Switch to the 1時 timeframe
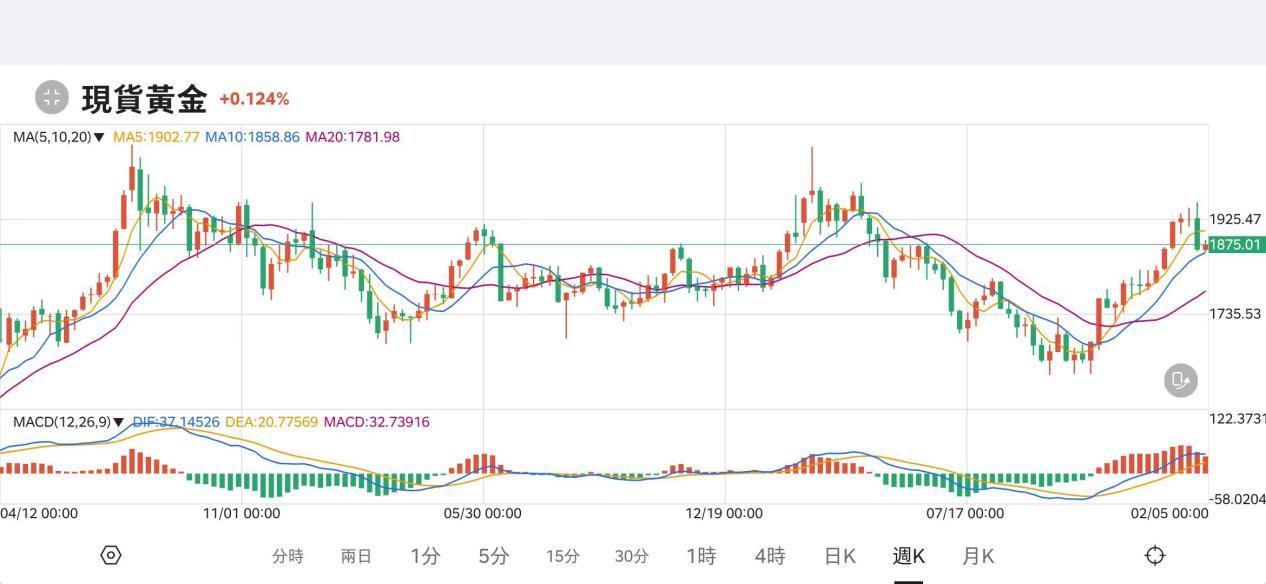Image resolution: width=1266 pixels, height=584 pixels. click(x=701, y=557)
